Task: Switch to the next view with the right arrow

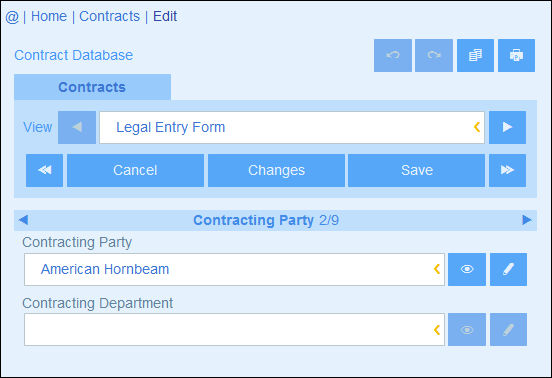Action: (507, 127)
